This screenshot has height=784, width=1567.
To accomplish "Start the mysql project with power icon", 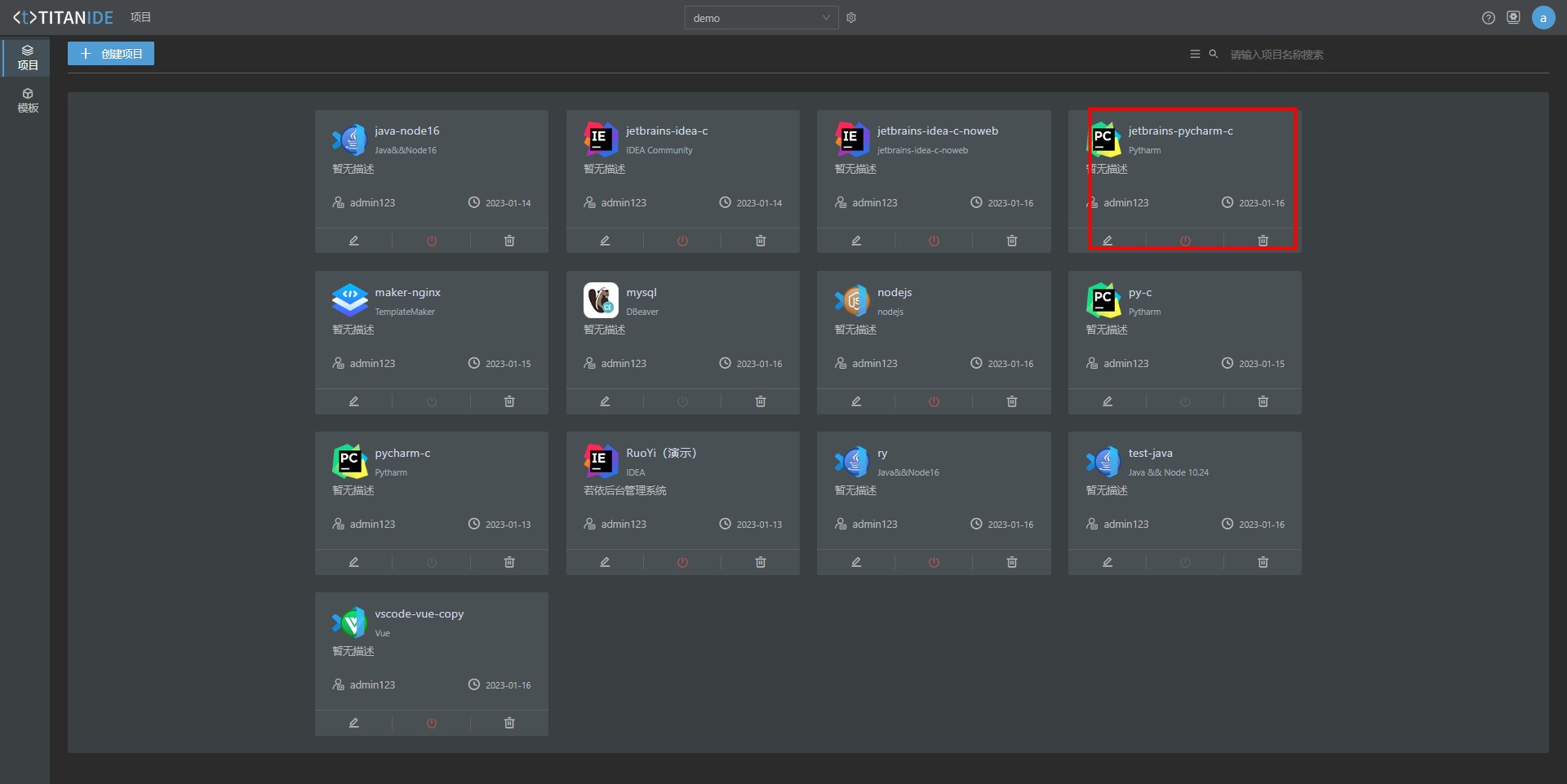I will (683, 401).
